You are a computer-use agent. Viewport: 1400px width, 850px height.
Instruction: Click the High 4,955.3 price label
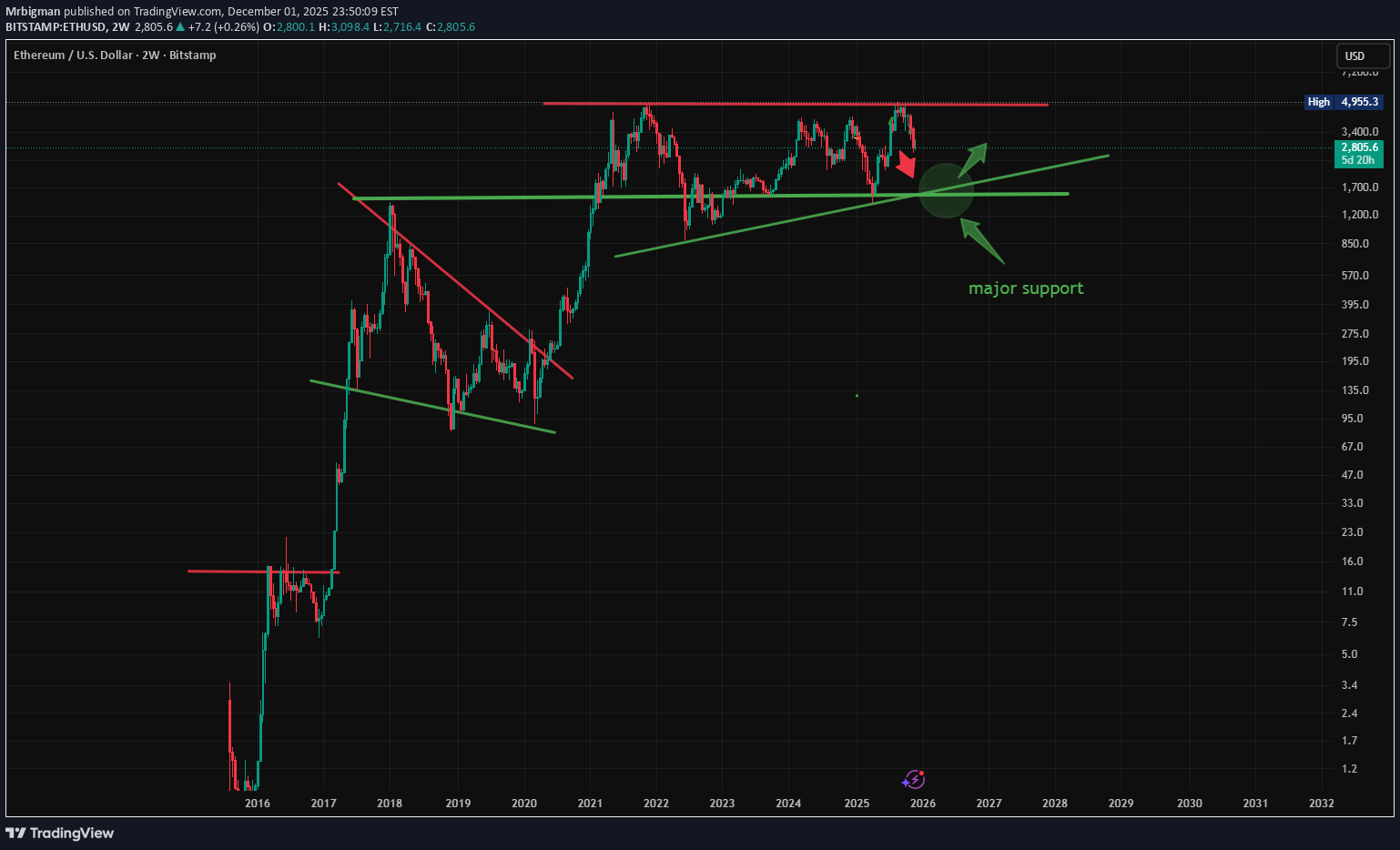(1344, 102)
